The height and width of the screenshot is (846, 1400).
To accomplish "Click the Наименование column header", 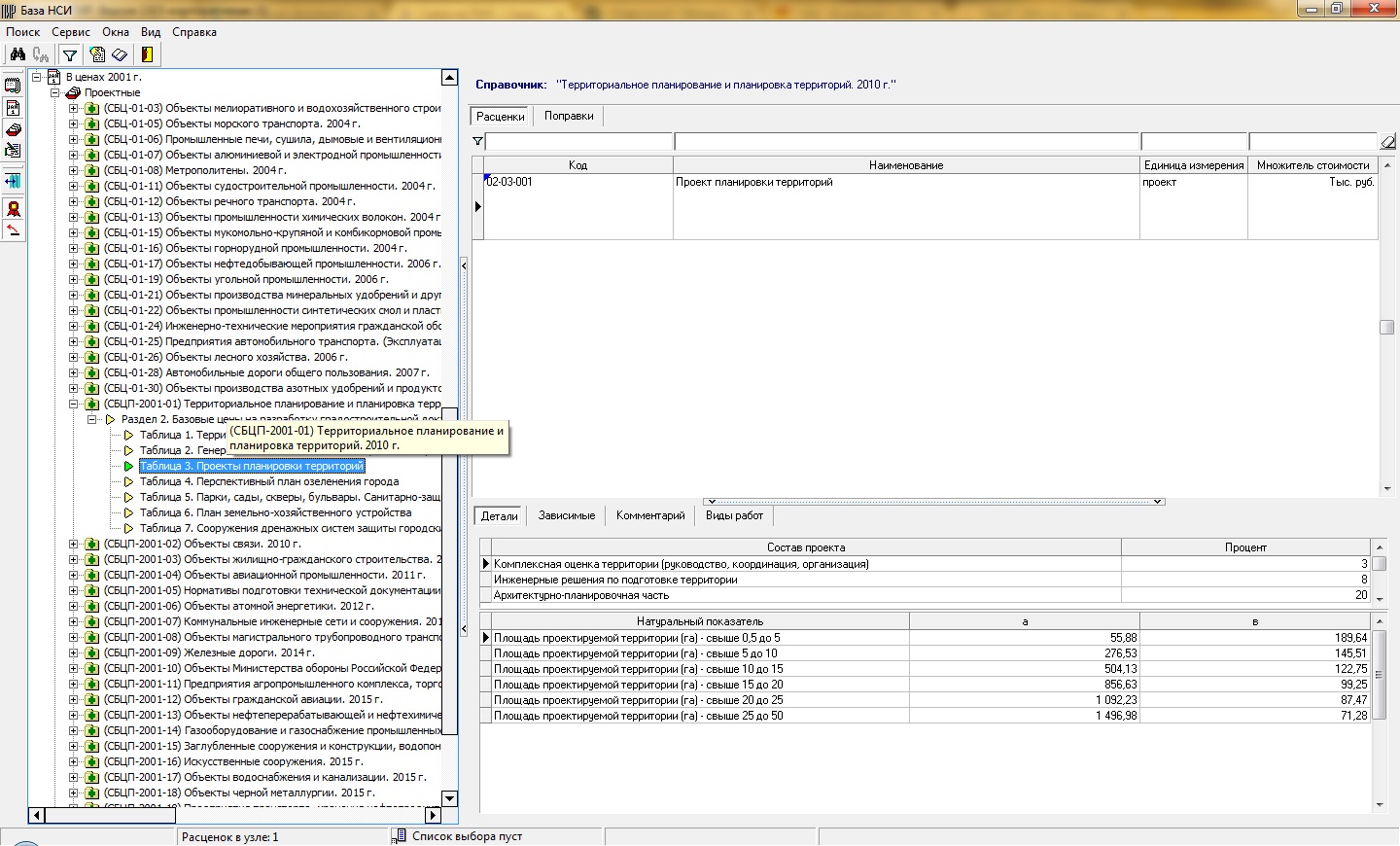I will pyautogui.click(x=905, y=165).
